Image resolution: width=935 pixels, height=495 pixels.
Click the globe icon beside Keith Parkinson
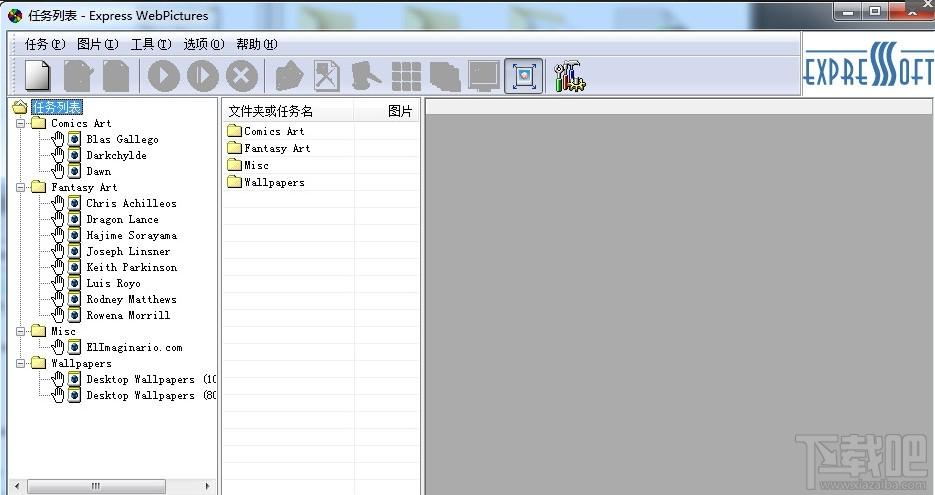[74, 267]
